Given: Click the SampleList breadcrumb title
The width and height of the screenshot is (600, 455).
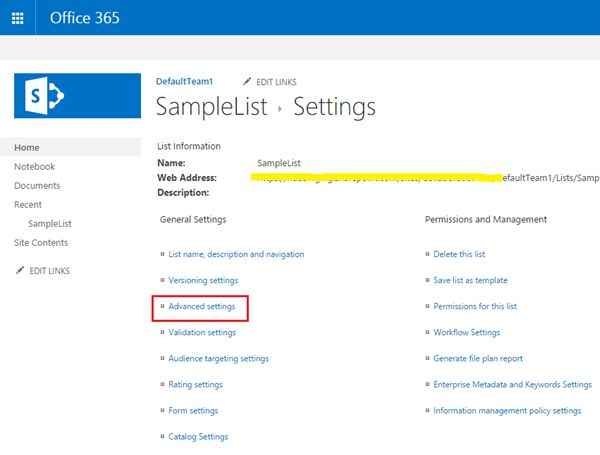Looking at the screenshot, I should point(211,106).
